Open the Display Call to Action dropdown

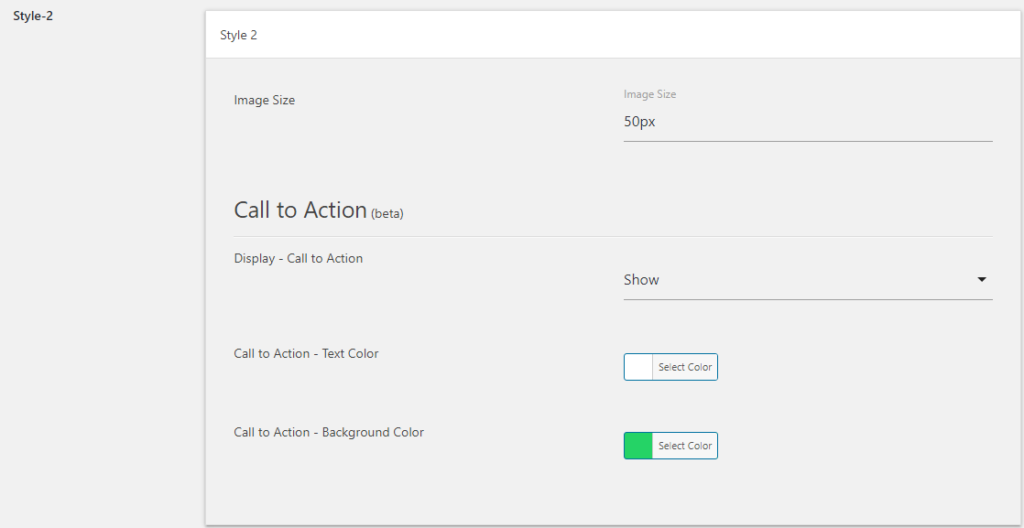coord(807,280)
